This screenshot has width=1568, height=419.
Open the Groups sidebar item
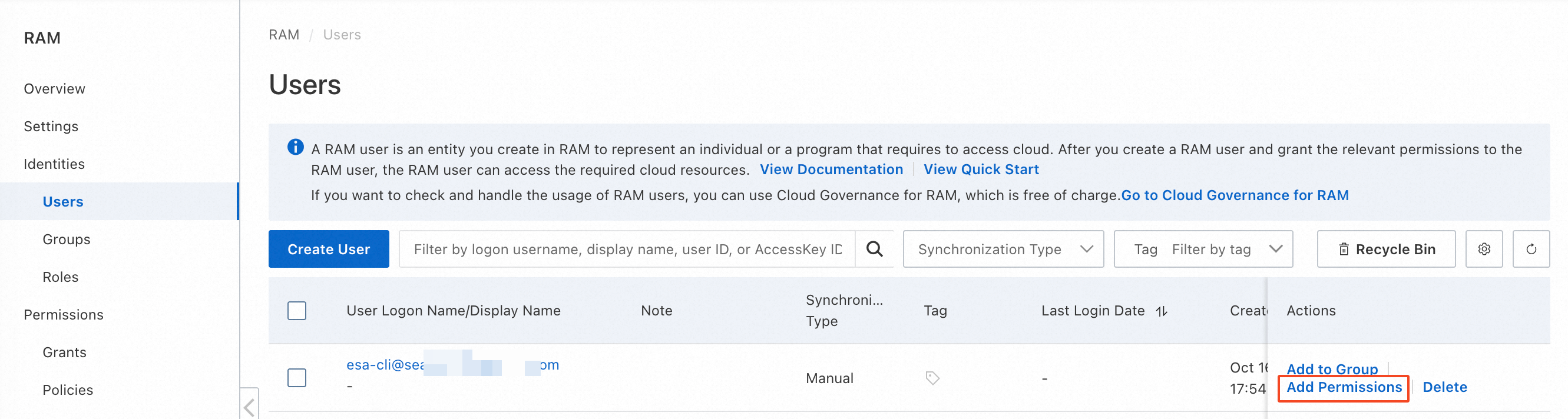(67, 239)
